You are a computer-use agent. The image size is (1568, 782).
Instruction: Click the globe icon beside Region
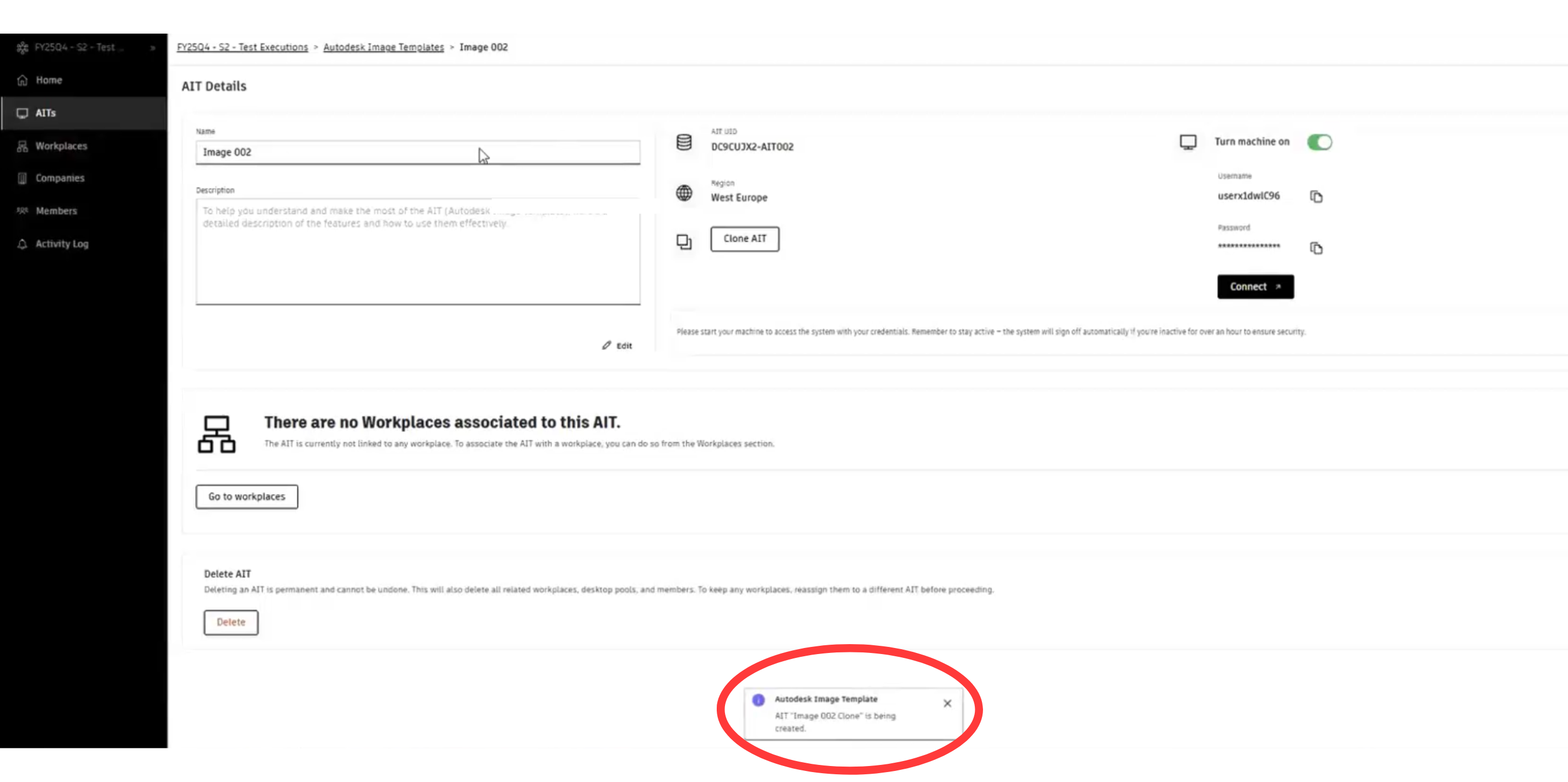tap(684, 193)
